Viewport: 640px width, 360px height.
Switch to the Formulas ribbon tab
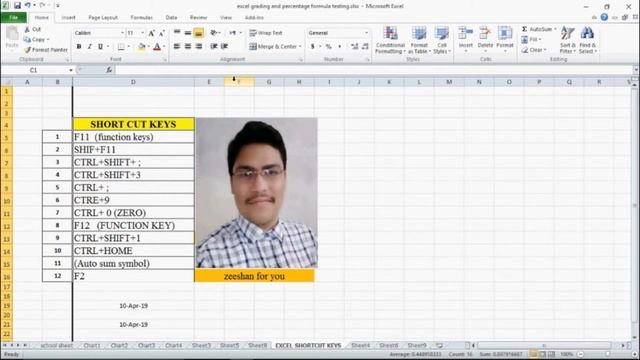tap(142, 18)
